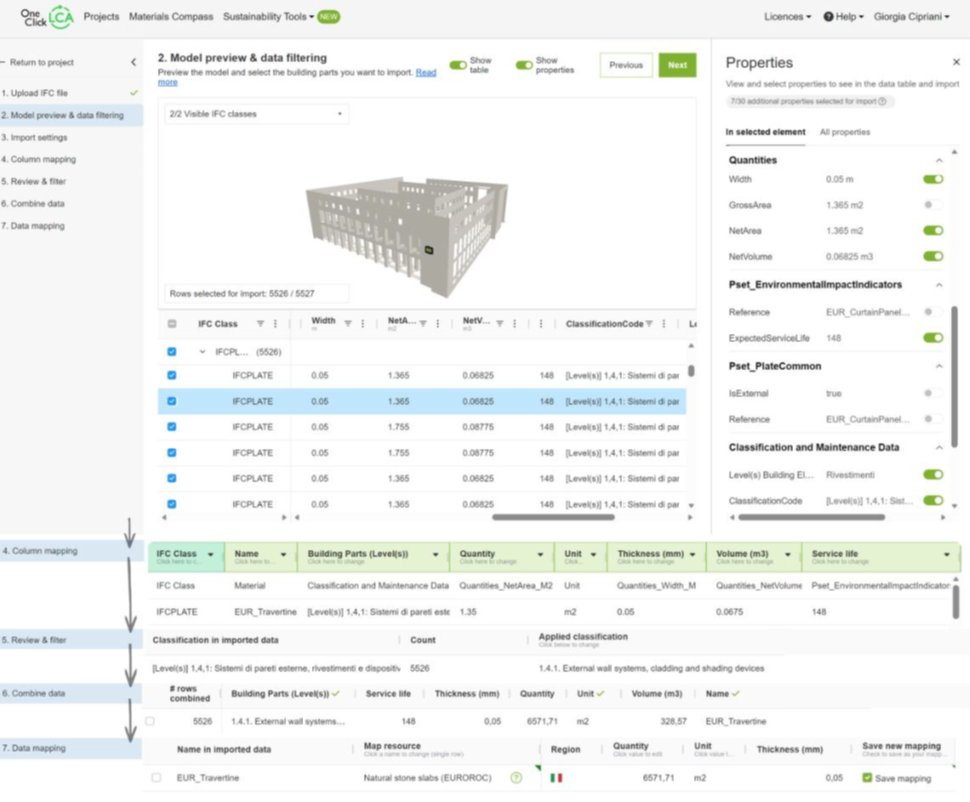Follow the Read more link
The image size is (970, 802).
(x=426, y=72)
